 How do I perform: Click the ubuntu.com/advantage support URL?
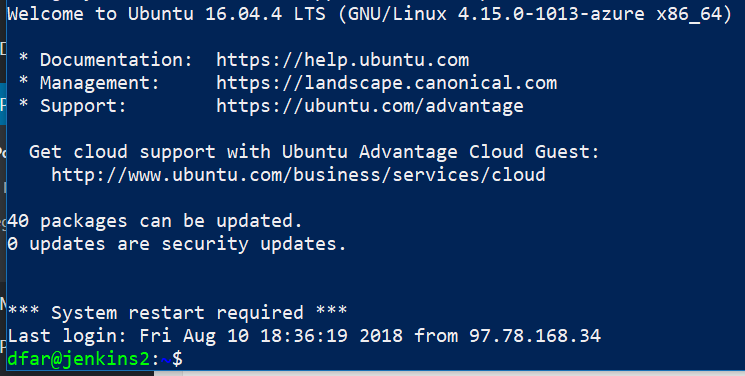[370, 106]
